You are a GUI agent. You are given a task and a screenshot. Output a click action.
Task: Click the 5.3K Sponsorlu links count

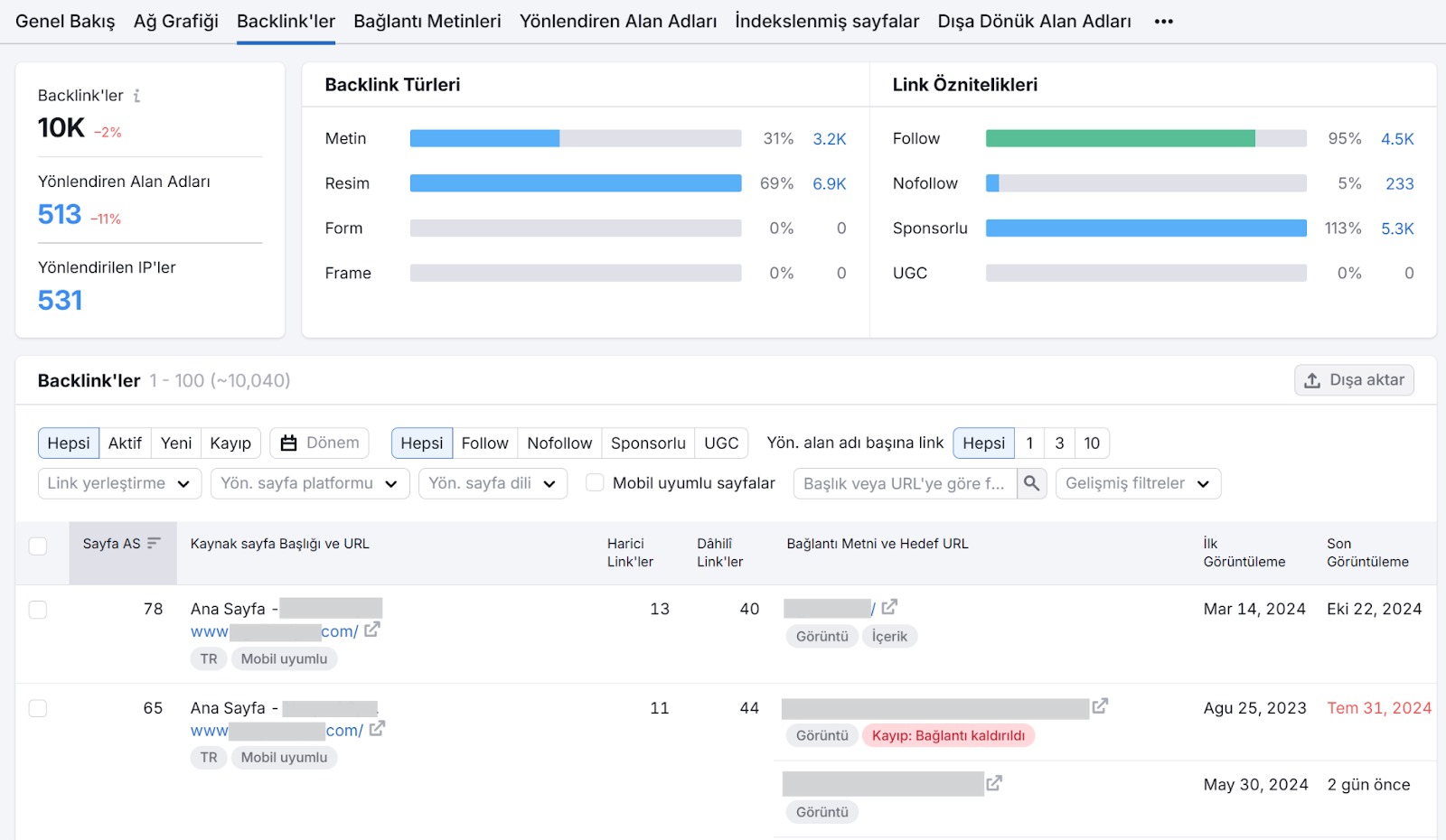[1397, 229]
